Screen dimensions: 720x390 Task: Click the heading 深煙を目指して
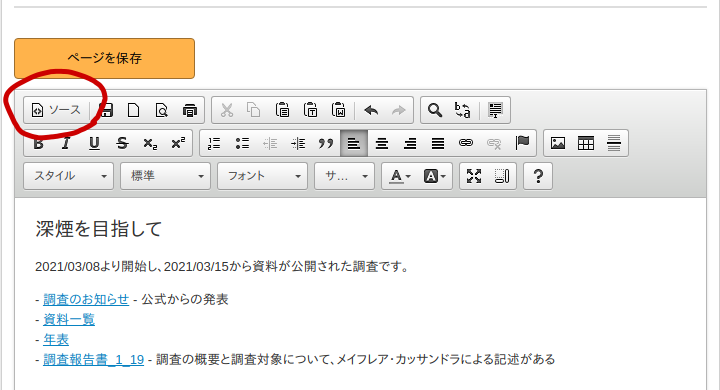99,229
